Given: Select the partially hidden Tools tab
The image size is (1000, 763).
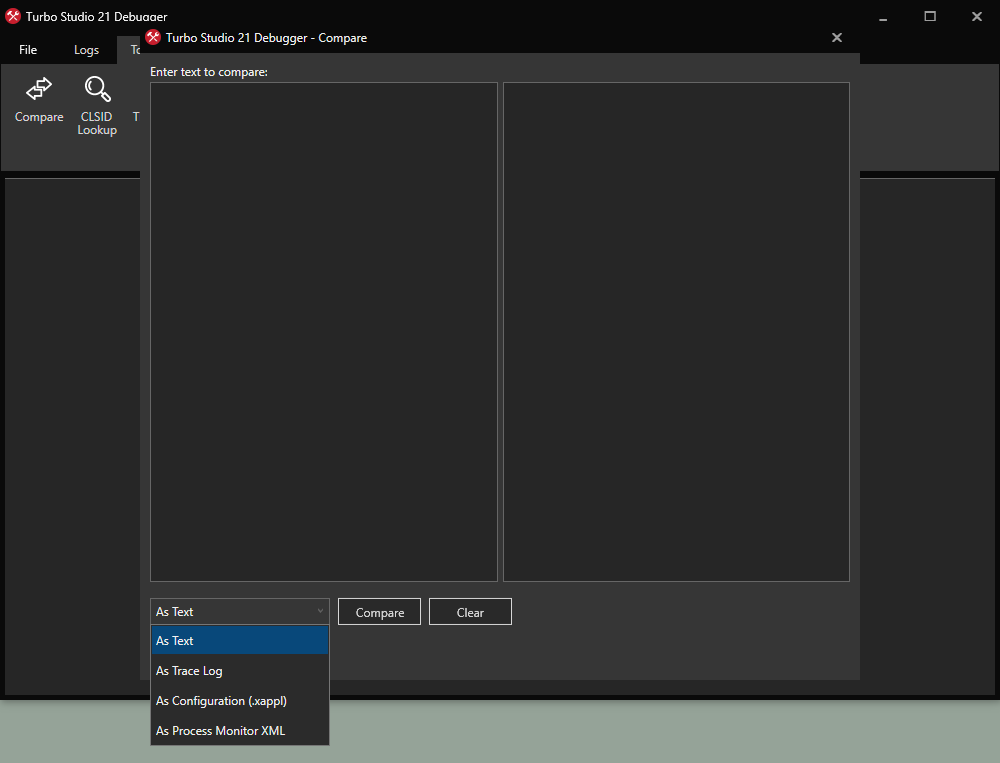Looking at the screenshot, I should point(131,50).
